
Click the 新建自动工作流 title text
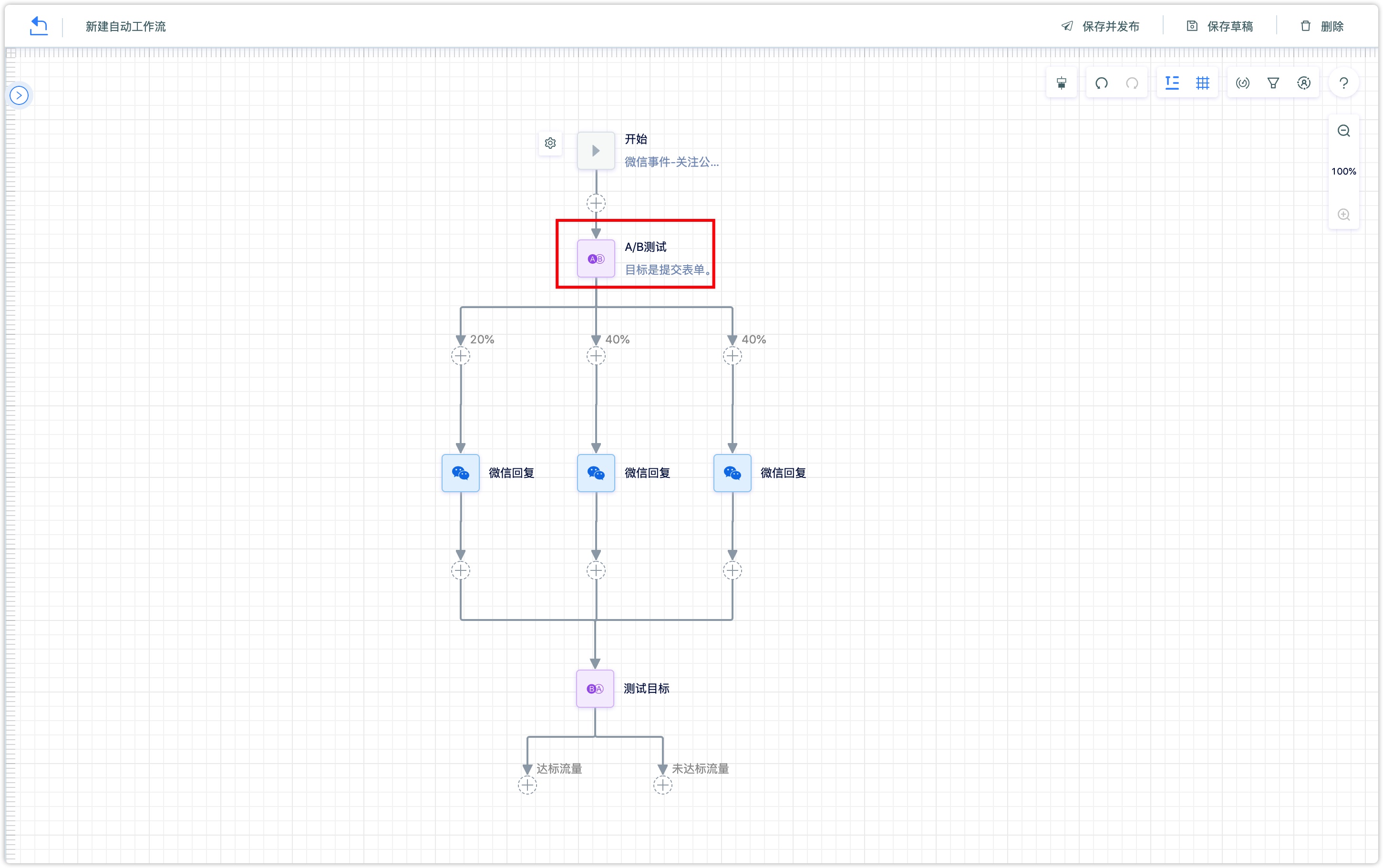[x=126, y=26]
